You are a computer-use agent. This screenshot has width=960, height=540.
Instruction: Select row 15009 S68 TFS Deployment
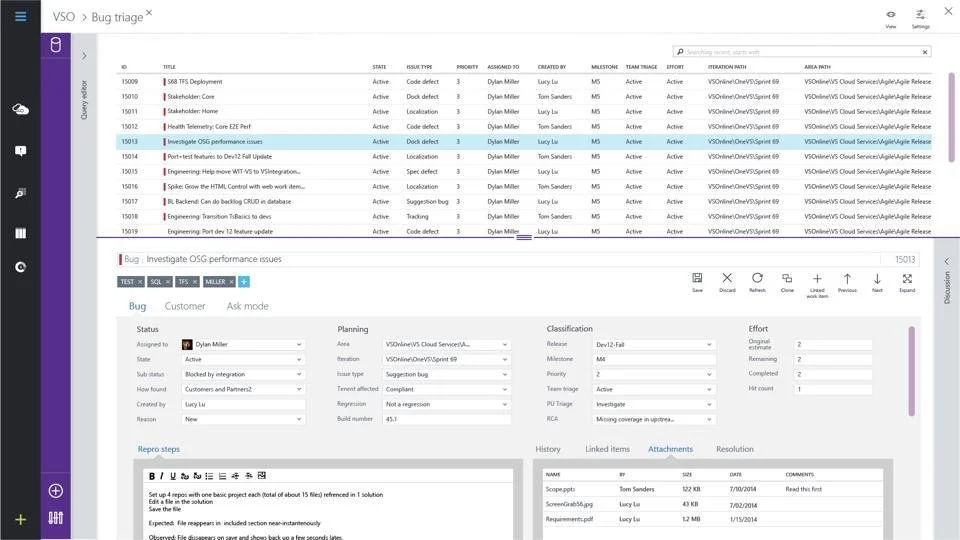pyautogui.click(x=524, y=81)
